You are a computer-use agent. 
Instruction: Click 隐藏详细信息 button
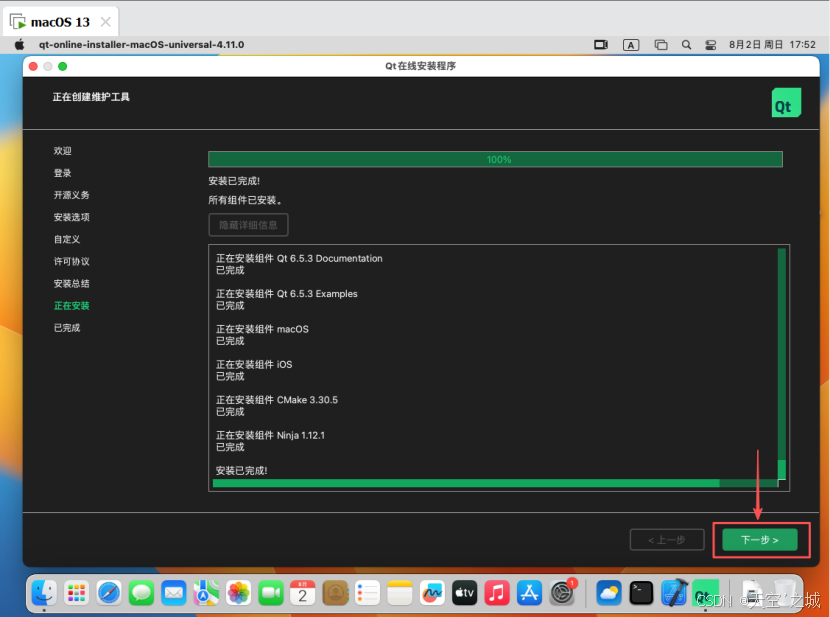click(248, 225)
